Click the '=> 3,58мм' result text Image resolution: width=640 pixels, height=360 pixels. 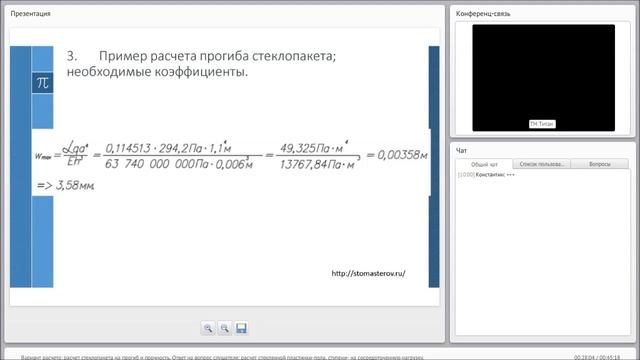tap(66, 185)
